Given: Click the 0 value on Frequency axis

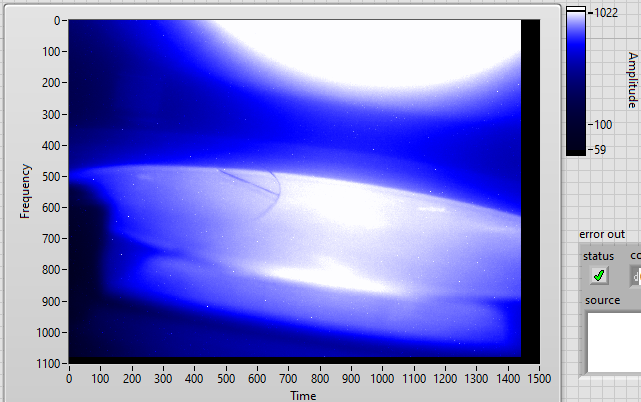Looking at the screenshot, I should click(57, 20).
